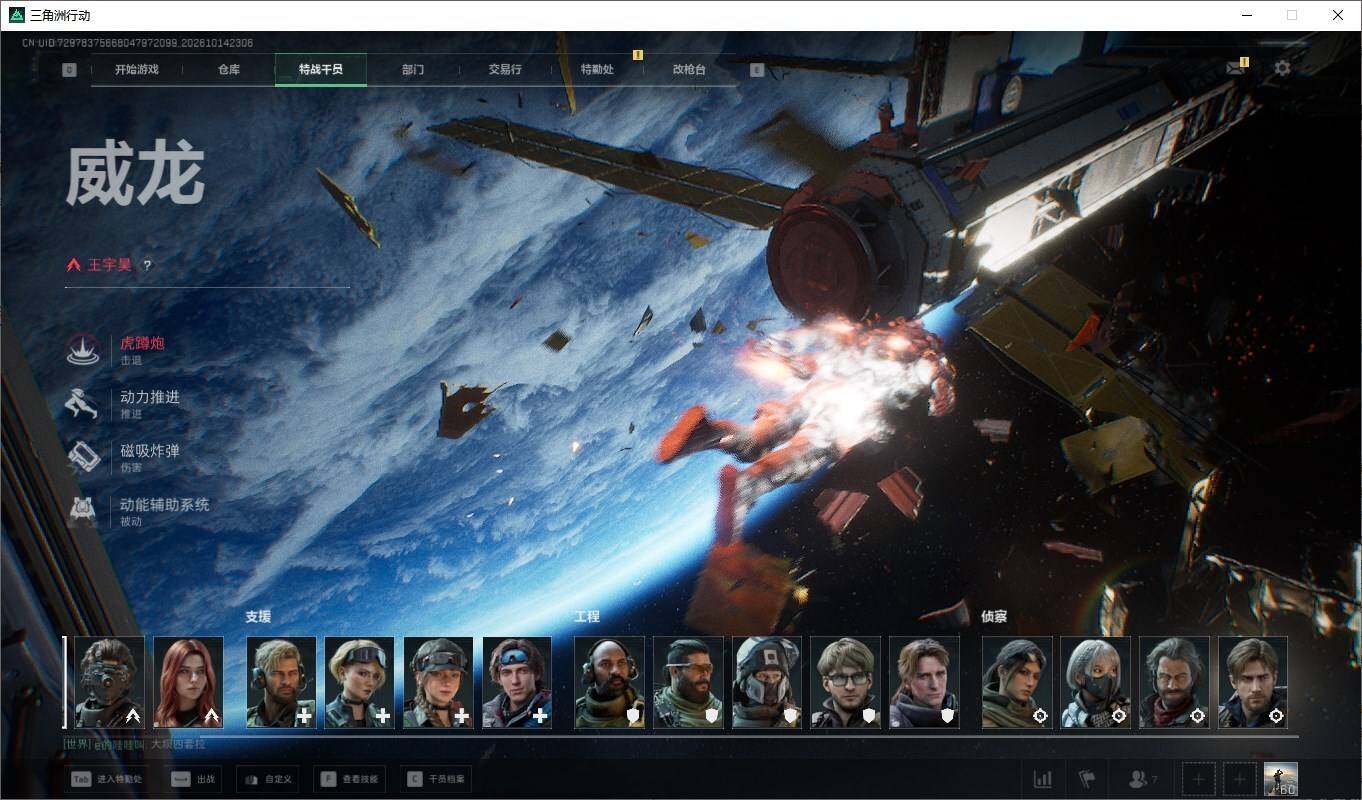Select the assault operator wearing a night-vision headset
Viewport: 1362px width, 800px height.
pos(109,682)
